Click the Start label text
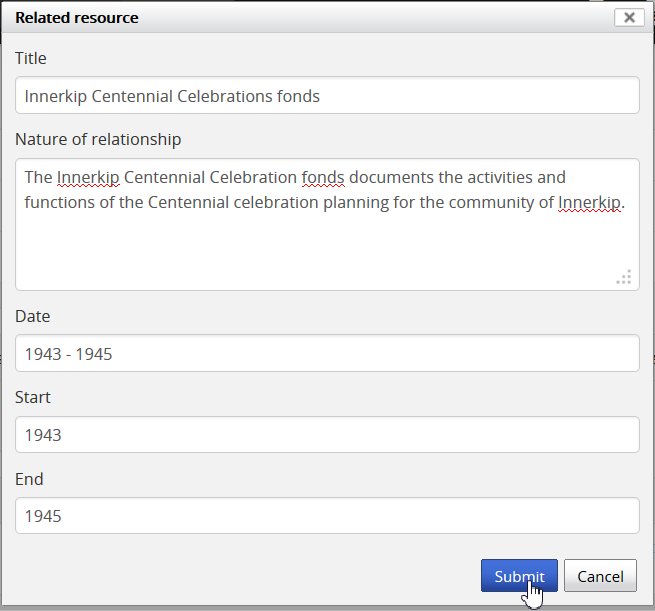Viewport: 655px width, 611px height. point(33,397)
